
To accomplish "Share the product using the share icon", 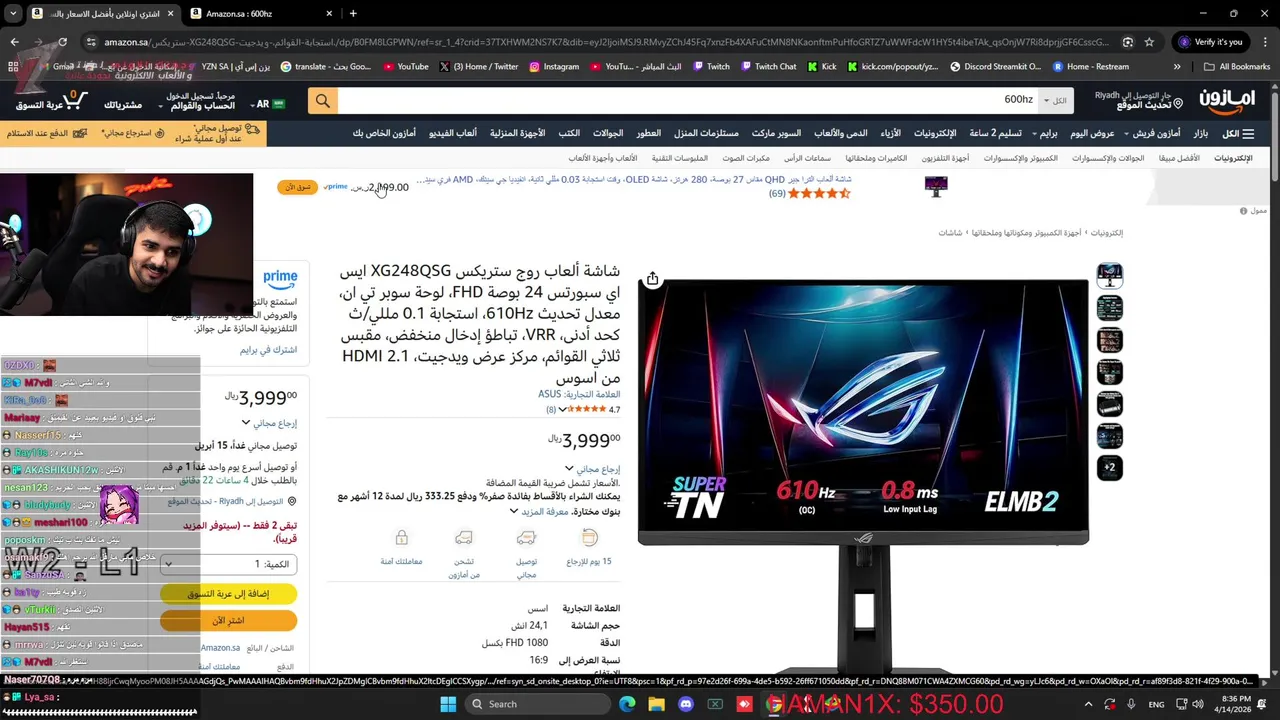I will [652, 279].
